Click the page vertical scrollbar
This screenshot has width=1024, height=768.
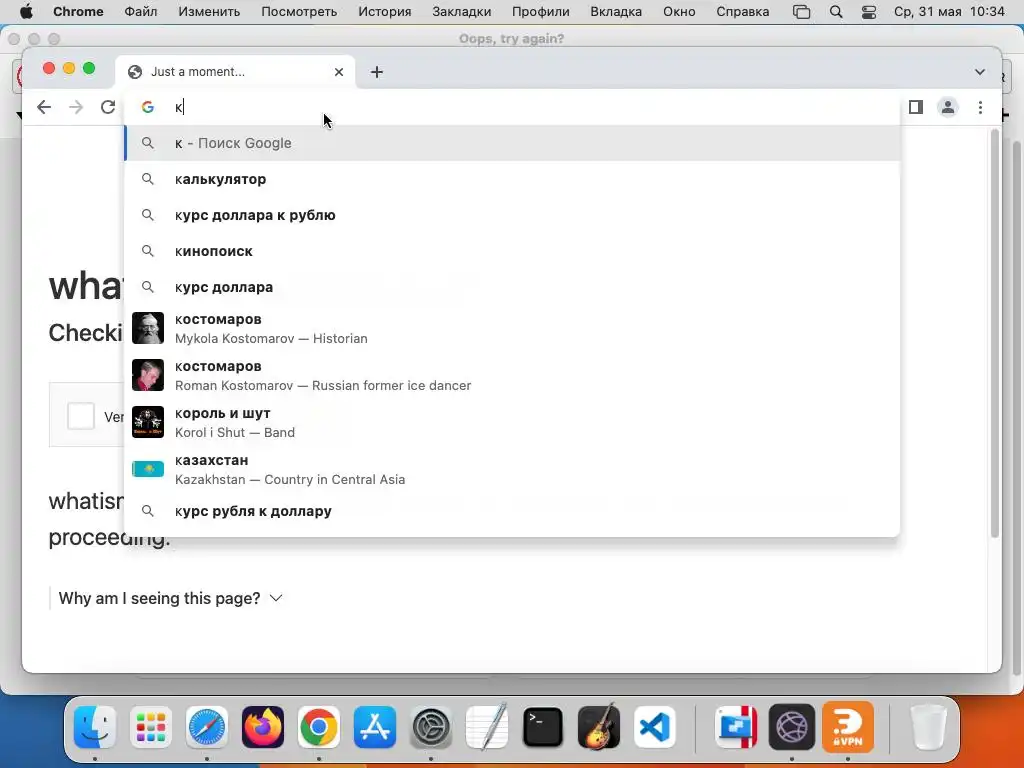click(995, 333)
